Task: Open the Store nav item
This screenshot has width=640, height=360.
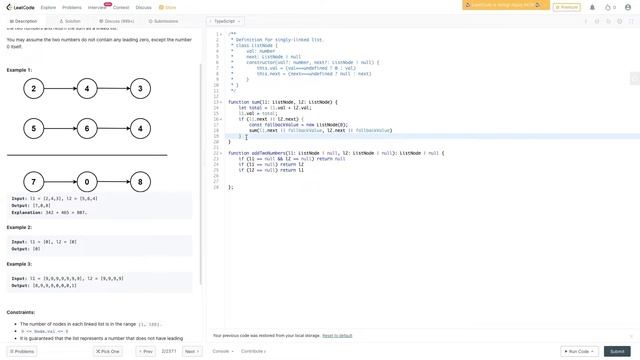Action: [x=167, y=8]
